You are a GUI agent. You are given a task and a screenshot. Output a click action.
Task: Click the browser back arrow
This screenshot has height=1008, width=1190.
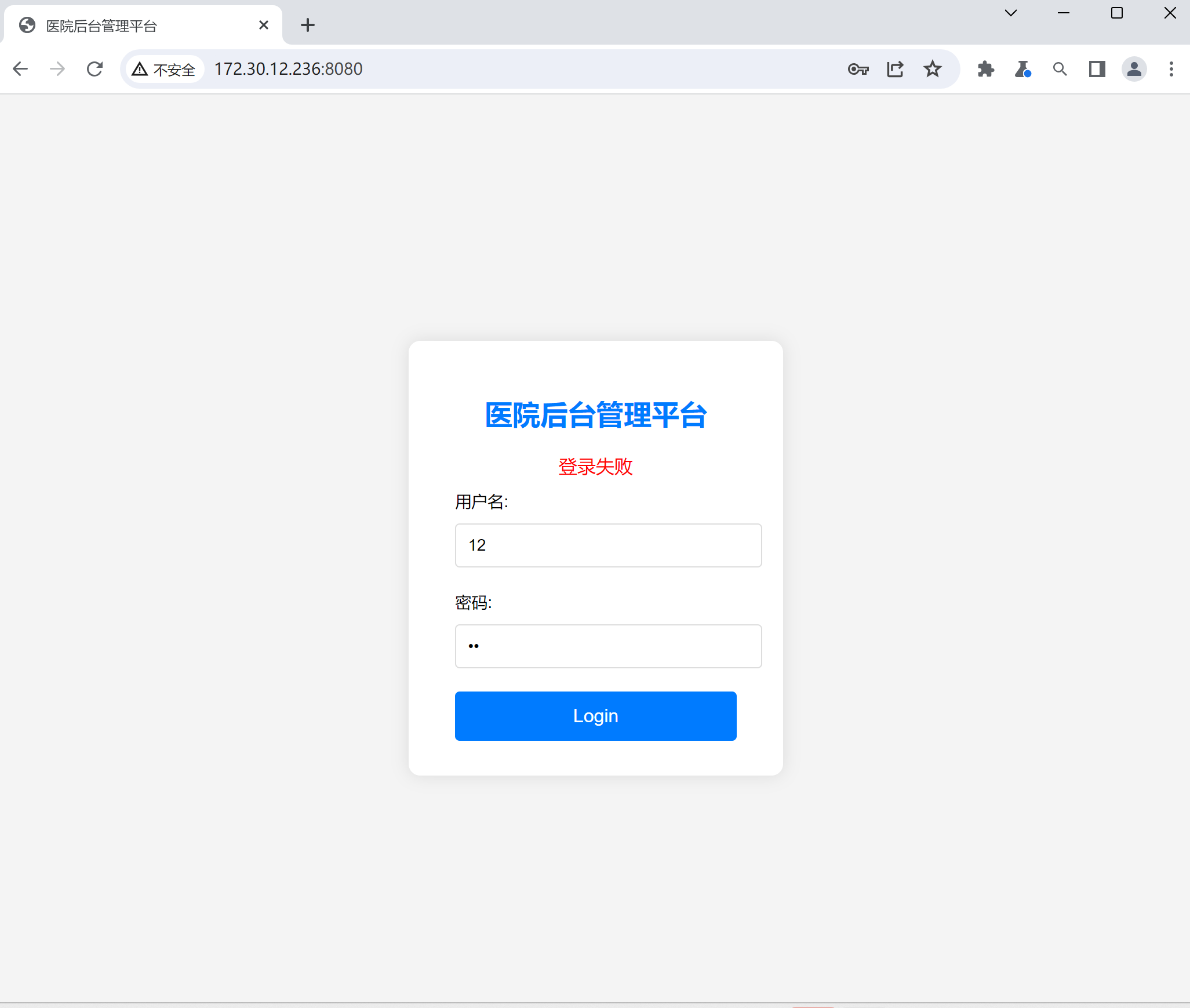click(20, 69)
